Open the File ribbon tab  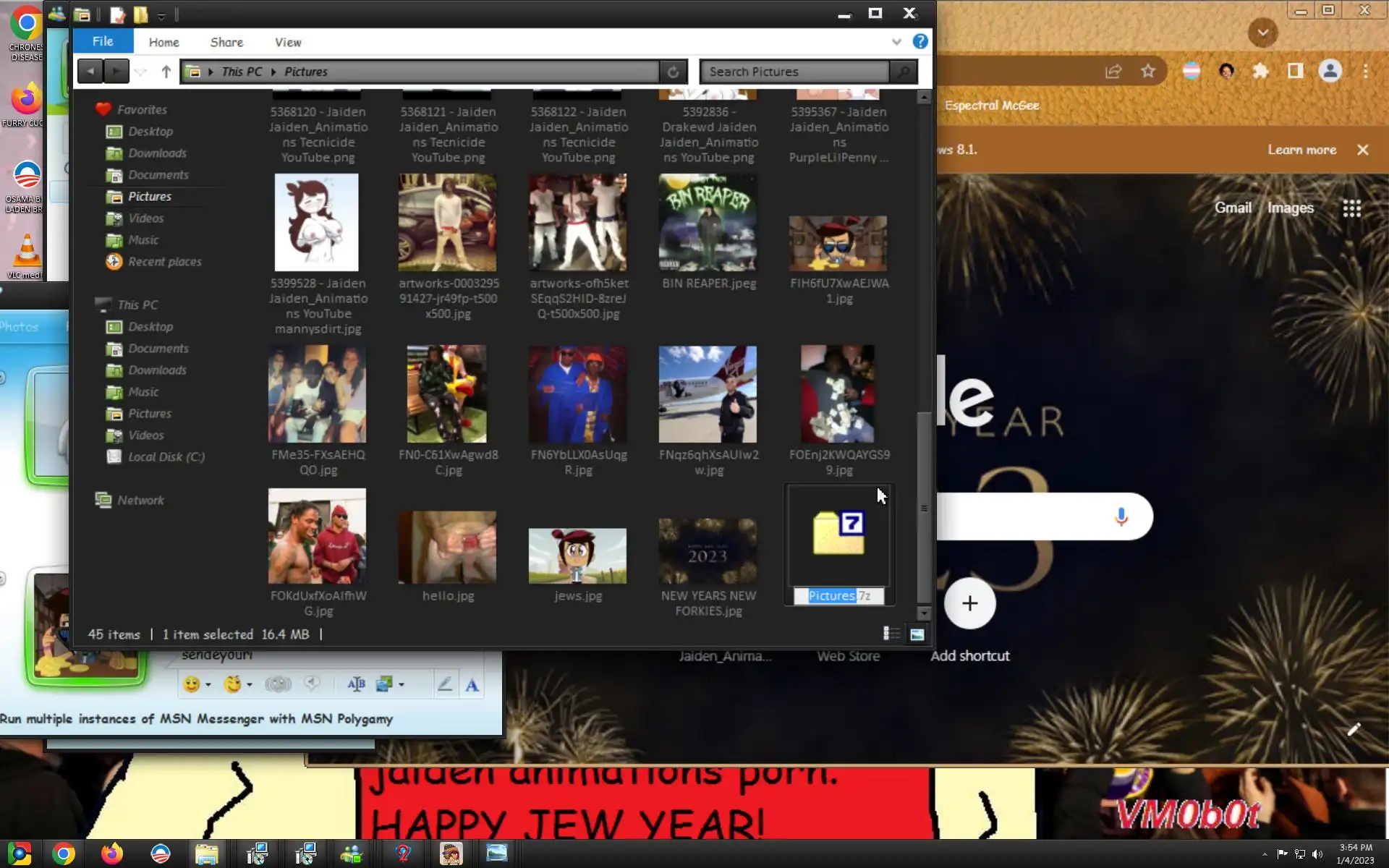pyautogui.click(x=103, y=41)
